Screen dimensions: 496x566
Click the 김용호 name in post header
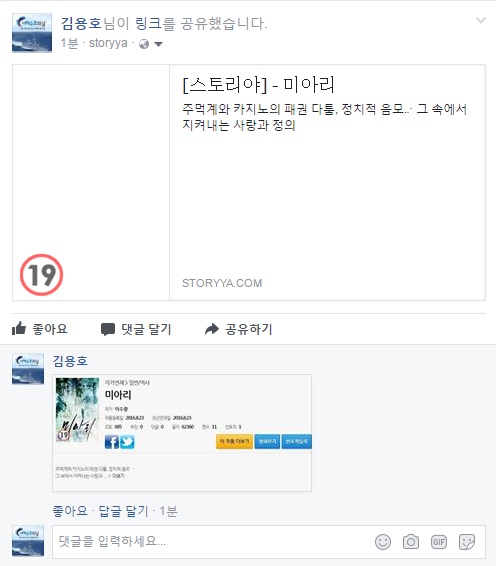81,23
